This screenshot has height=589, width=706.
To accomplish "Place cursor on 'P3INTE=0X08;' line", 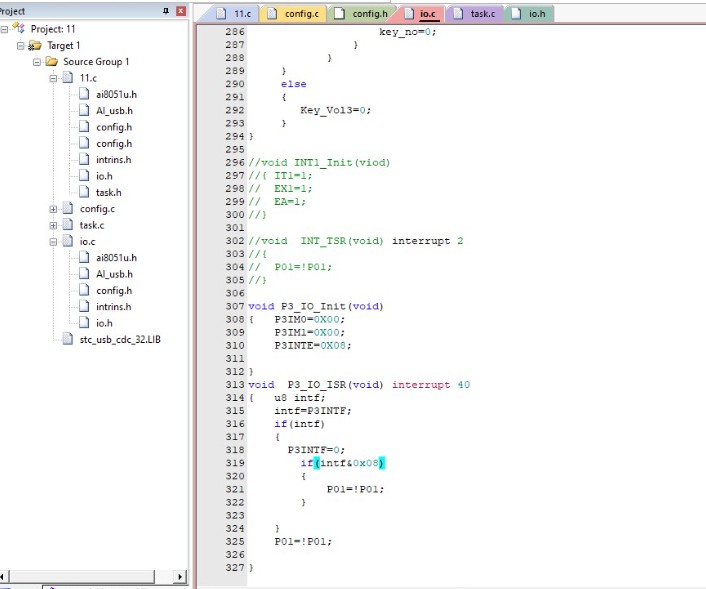I will (313, 345).
